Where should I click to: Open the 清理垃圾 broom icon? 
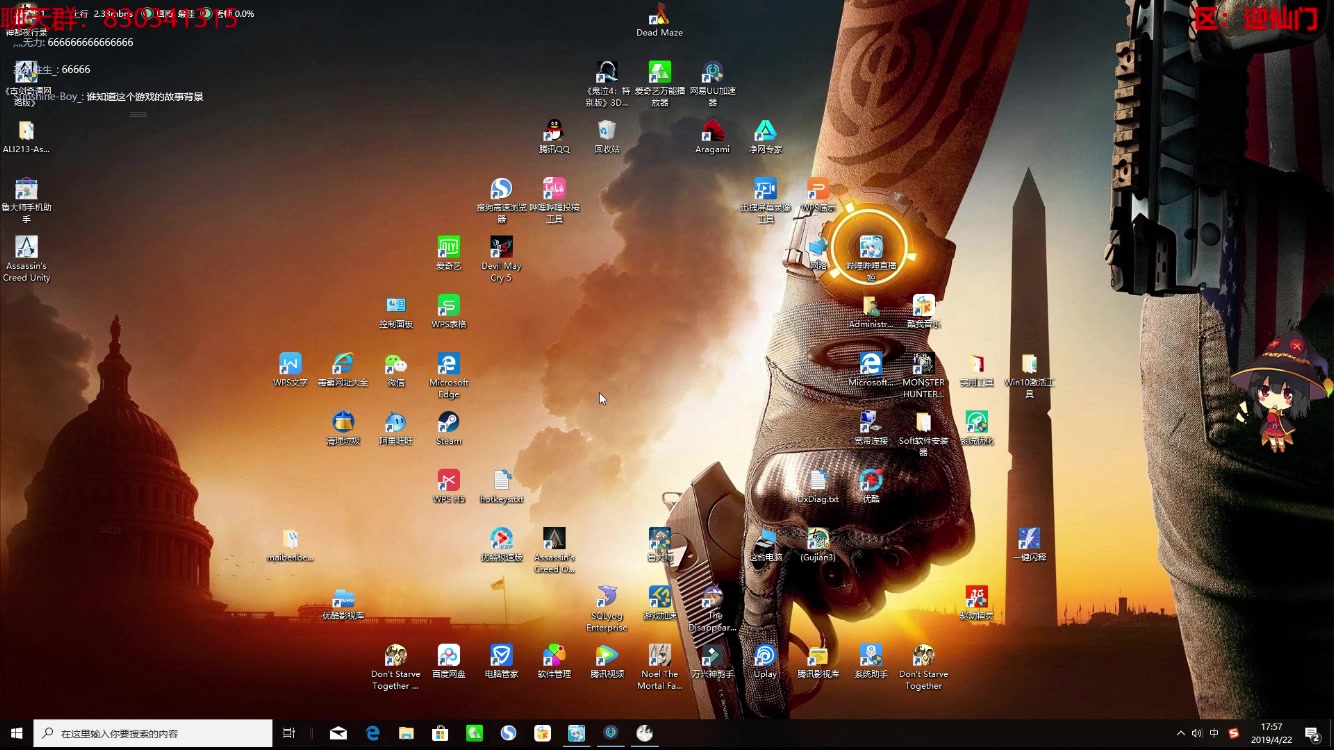click(x=343, y=429)
